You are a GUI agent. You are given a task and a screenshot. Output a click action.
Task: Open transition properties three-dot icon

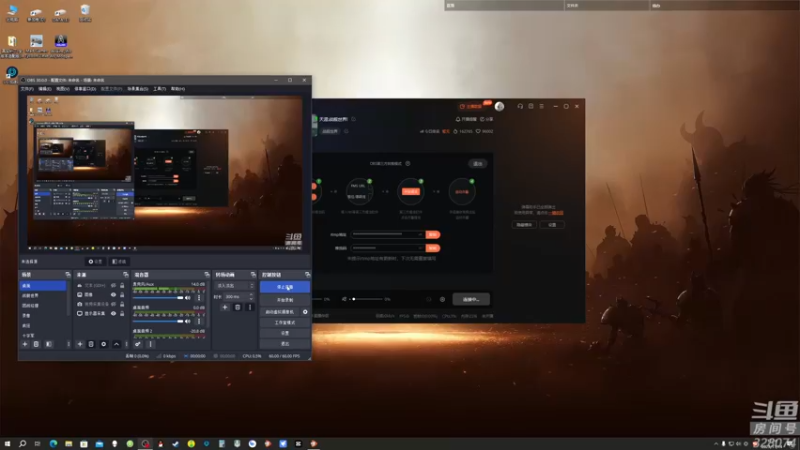249,307
